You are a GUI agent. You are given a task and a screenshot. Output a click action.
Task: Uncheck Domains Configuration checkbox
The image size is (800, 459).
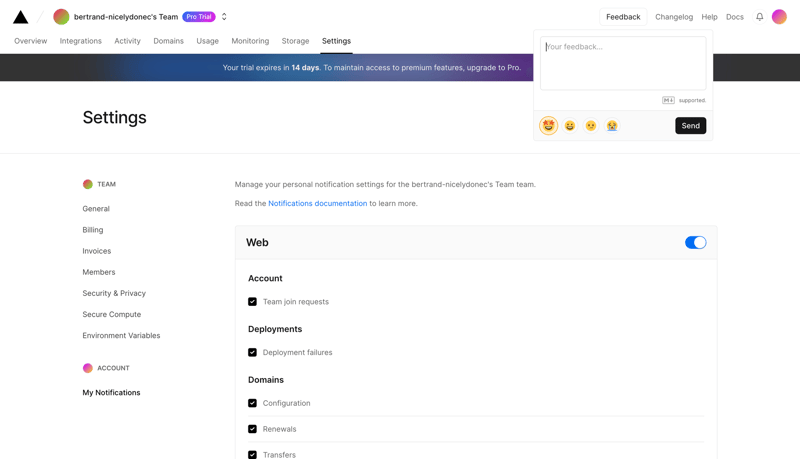(252, 403)
